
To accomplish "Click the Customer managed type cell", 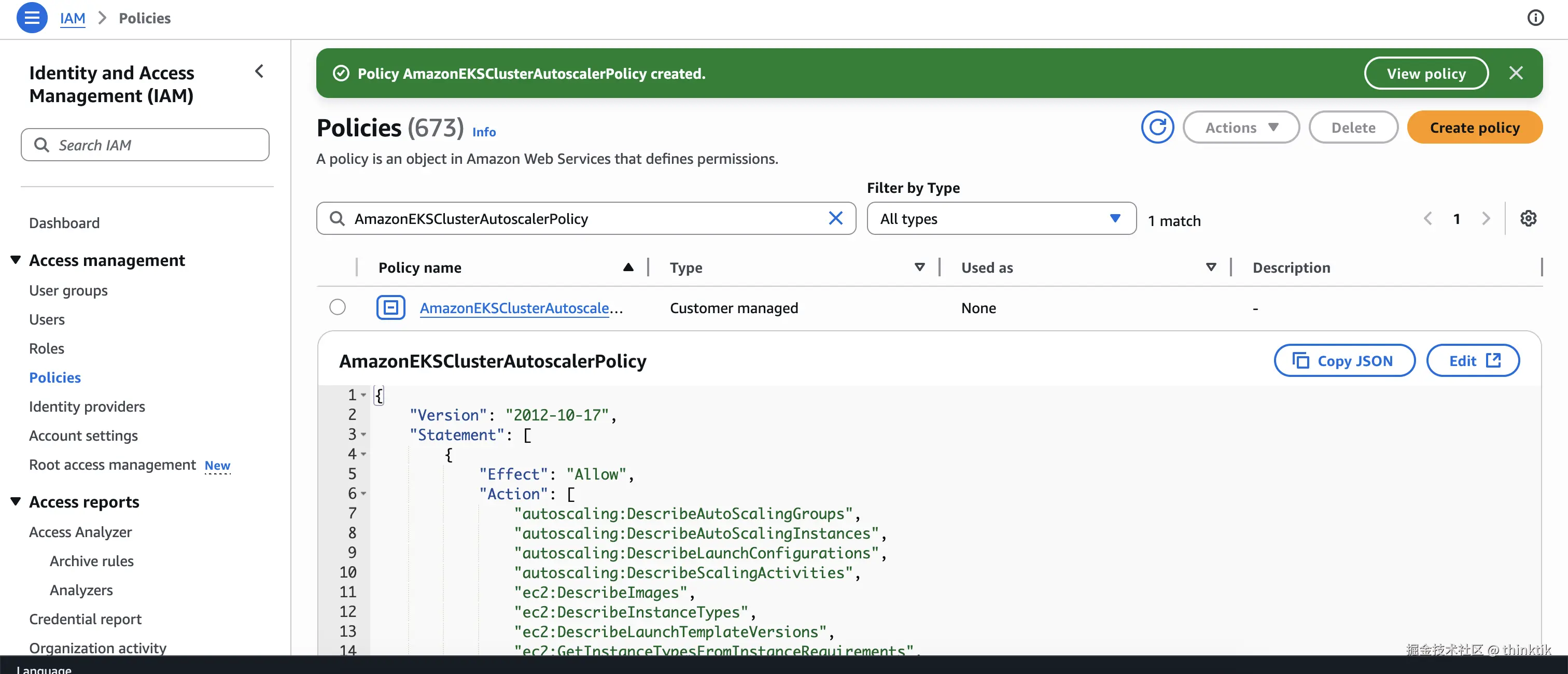I will (734, 308).
